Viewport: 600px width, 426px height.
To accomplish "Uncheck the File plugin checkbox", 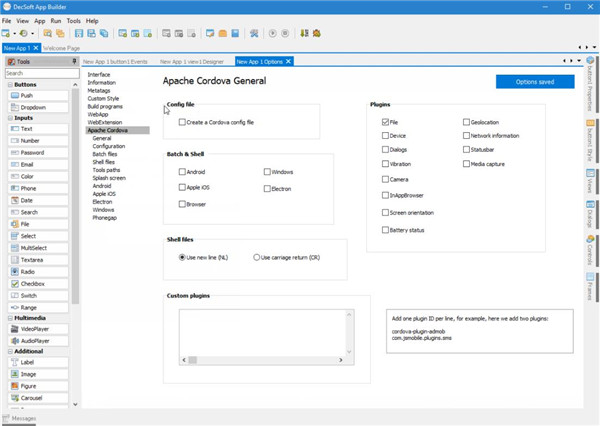I will [x=385, y=121].
